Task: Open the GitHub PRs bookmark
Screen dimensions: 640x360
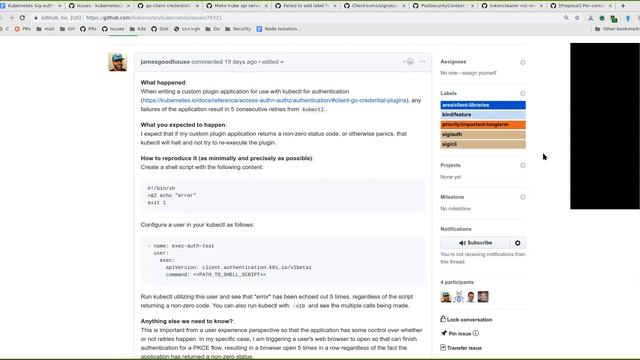Action: tap(88, 29)
